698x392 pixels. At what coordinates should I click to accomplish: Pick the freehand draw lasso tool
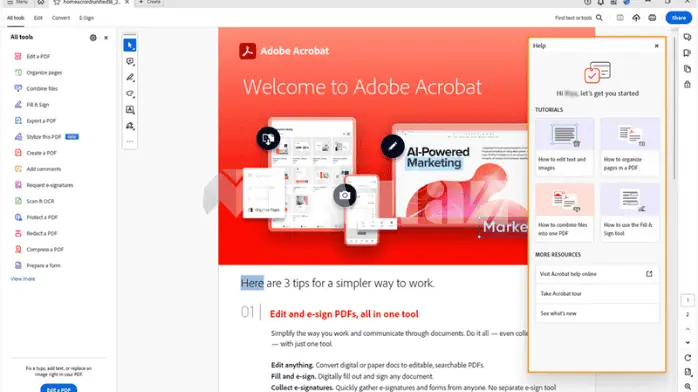click(130, 93)
